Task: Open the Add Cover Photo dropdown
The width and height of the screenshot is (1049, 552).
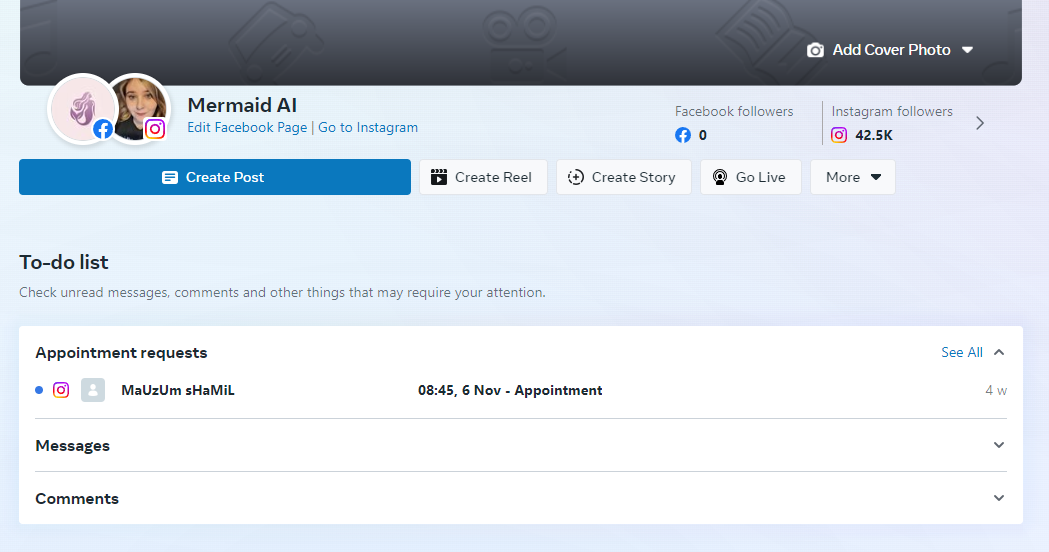Action: coord(890,50)
